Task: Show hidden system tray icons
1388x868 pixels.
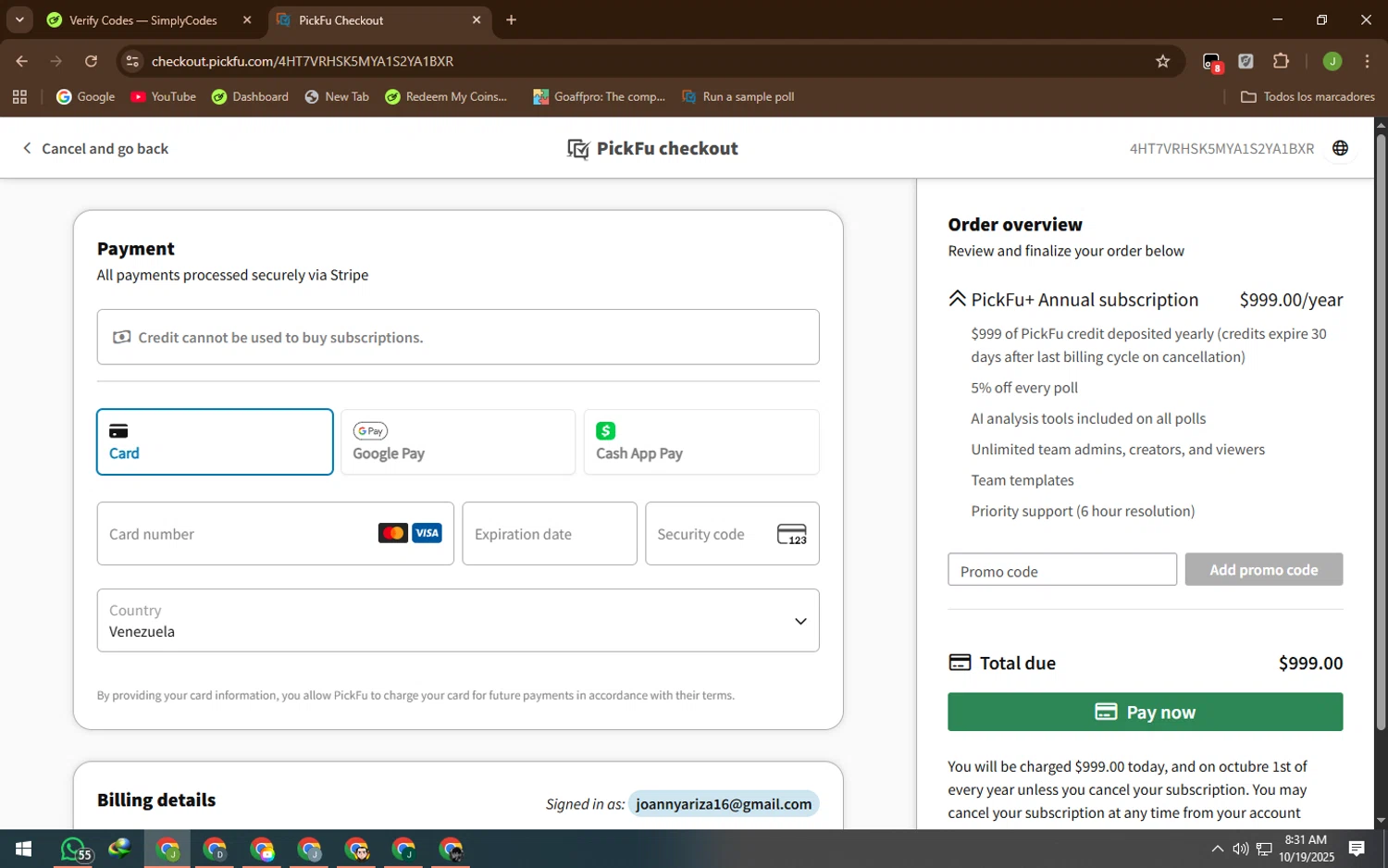Action: point(1218,849)
